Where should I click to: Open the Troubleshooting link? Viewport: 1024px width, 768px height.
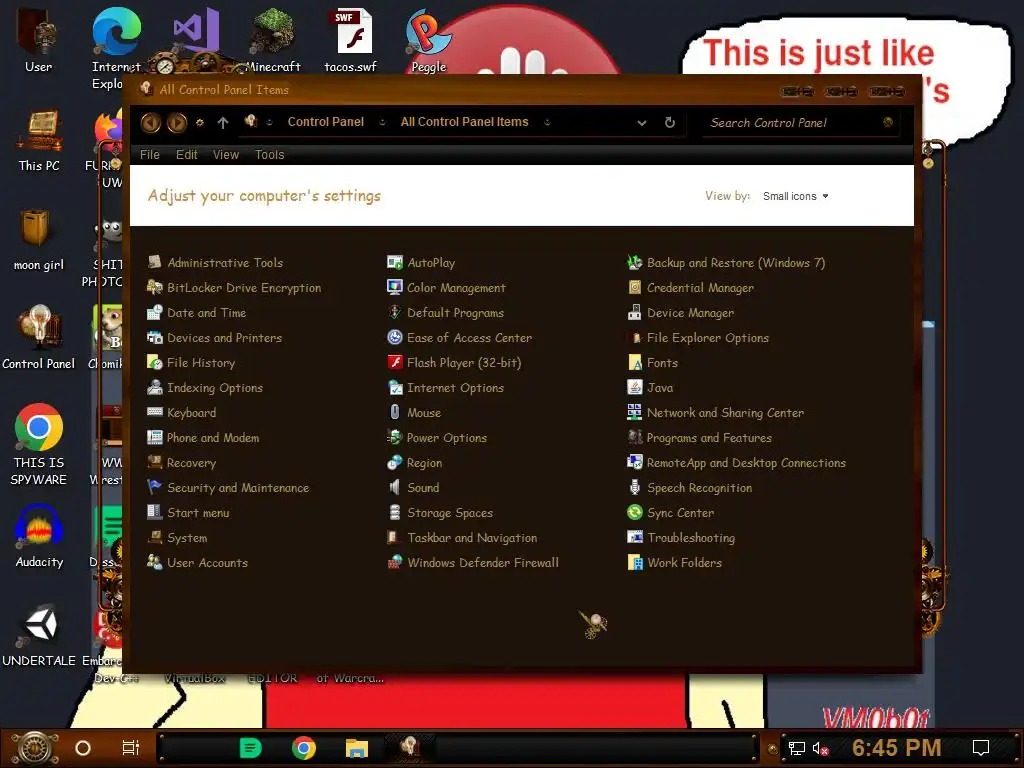pos(691,537)
